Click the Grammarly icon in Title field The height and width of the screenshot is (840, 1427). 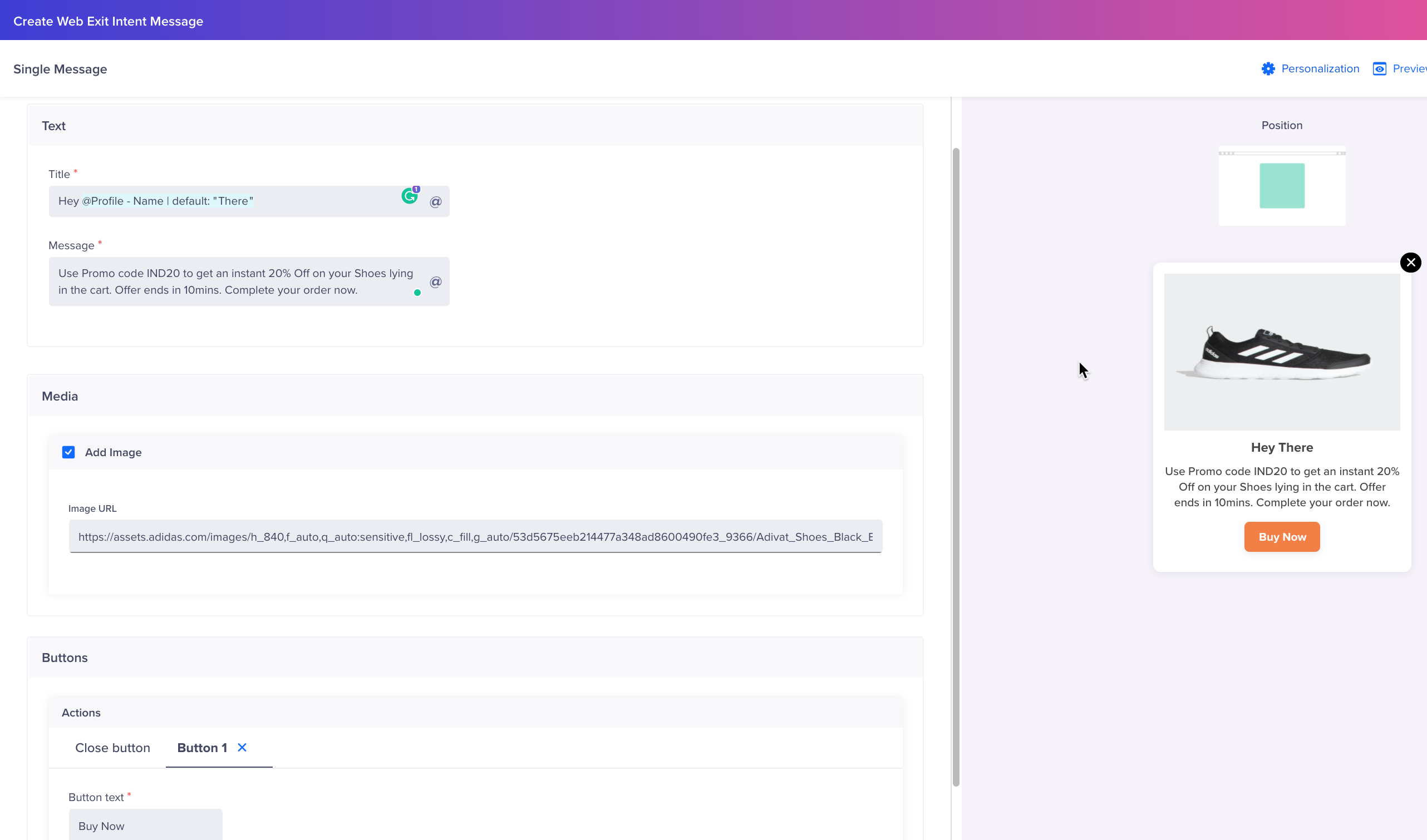(410, 196)
